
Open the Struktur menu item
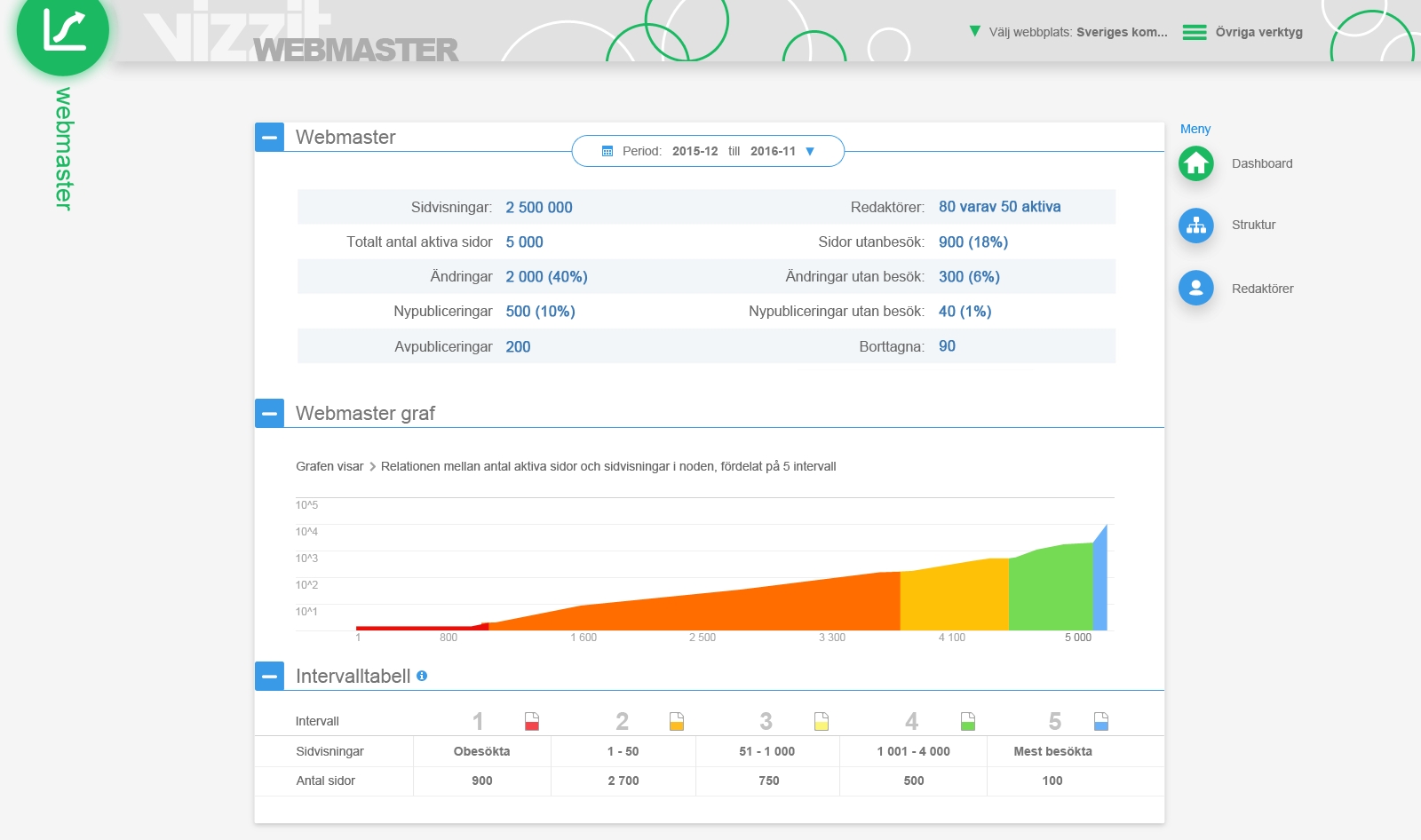(x=1253, y=225)
